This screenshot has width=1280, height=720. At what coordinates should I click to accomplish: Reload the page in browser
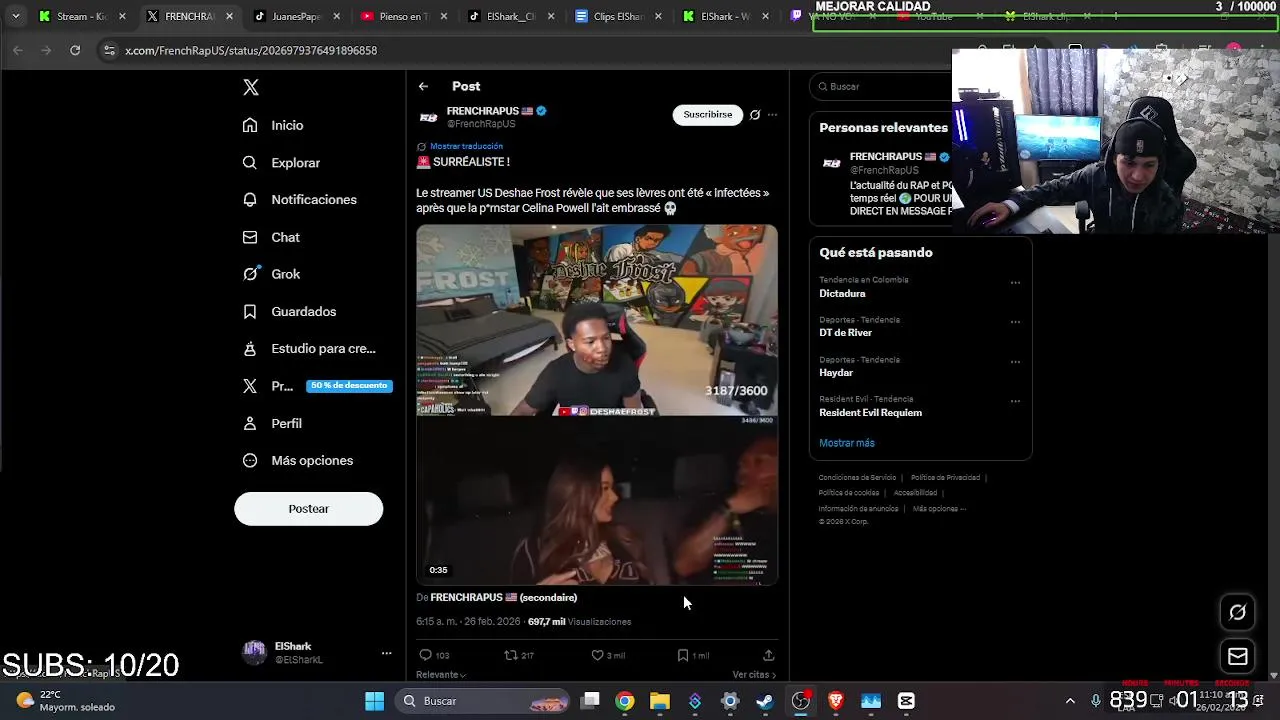[x=75, y=50]
